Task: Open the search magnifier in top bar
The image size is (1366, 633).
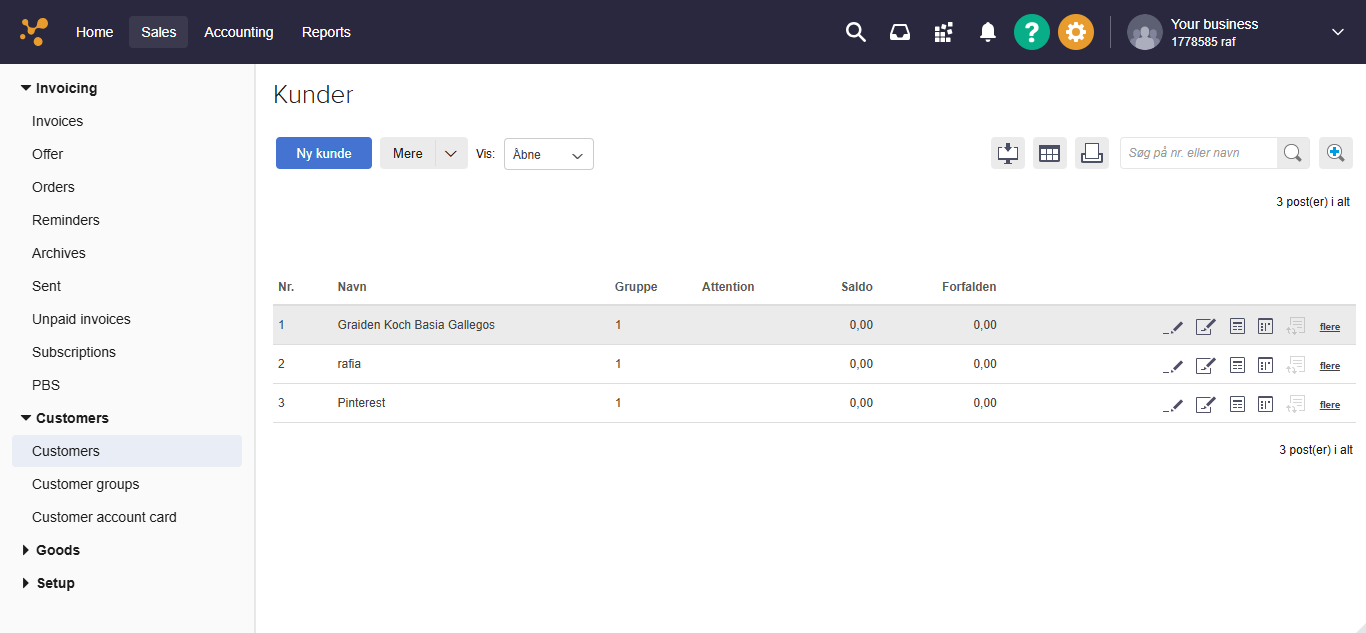Action: pos(855,32)
